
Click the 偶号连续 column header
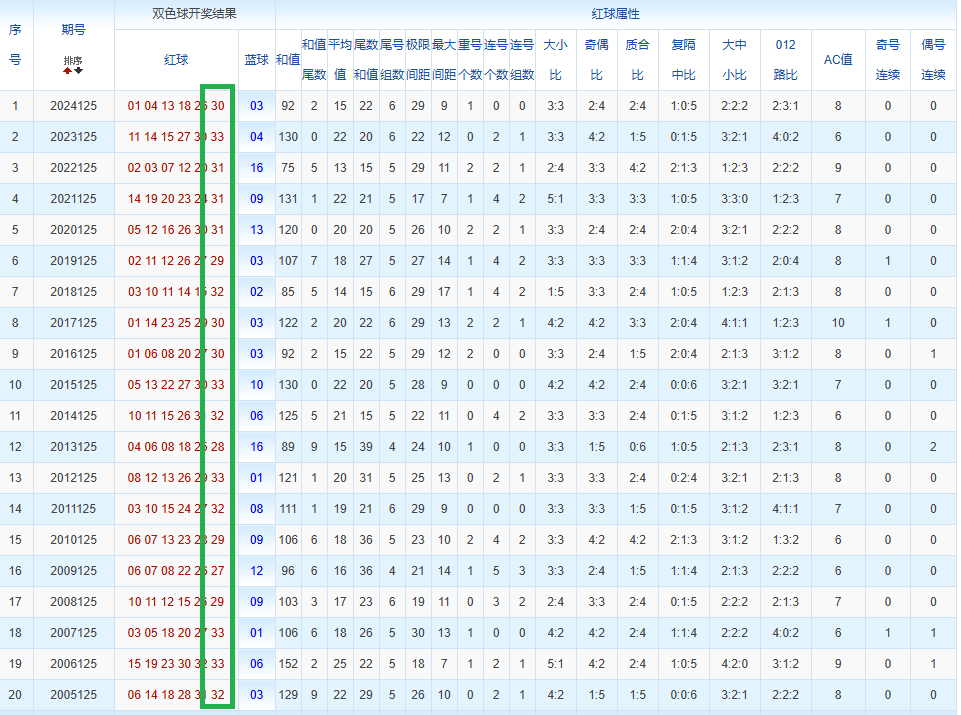[933, 59]
